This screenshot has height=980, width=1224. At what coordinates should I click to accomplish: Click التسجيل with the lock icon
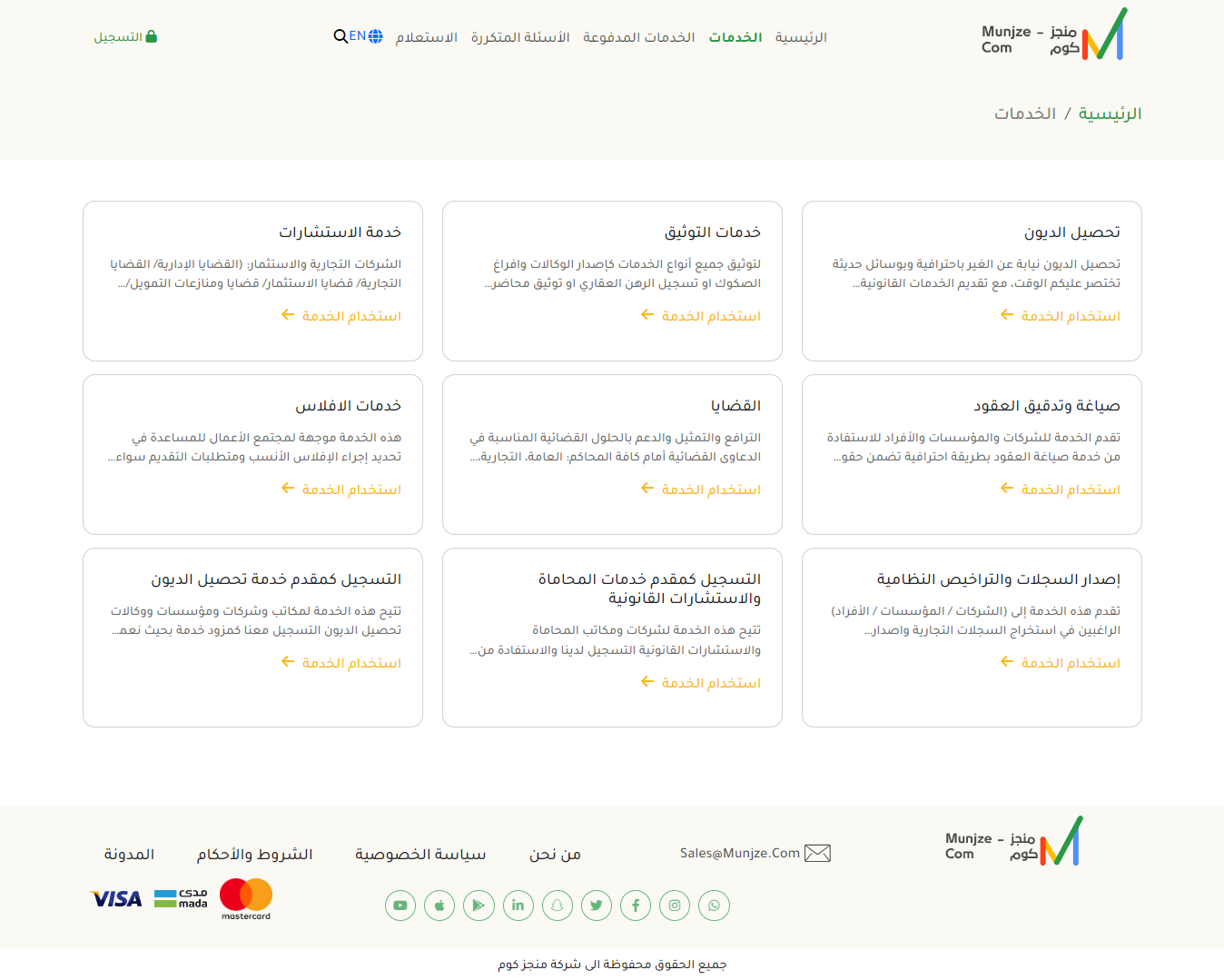pos(126,37)
